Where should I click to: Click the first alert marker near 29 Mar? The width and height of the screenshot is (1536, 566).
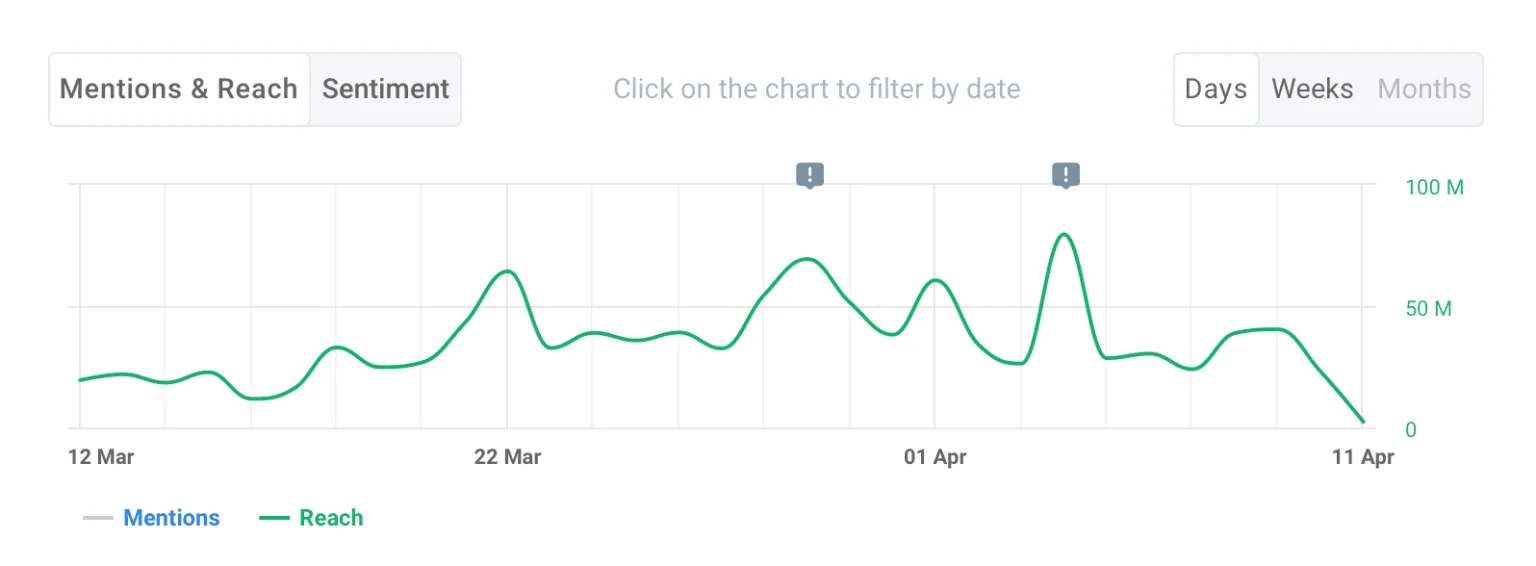click(x=809, y=176)
